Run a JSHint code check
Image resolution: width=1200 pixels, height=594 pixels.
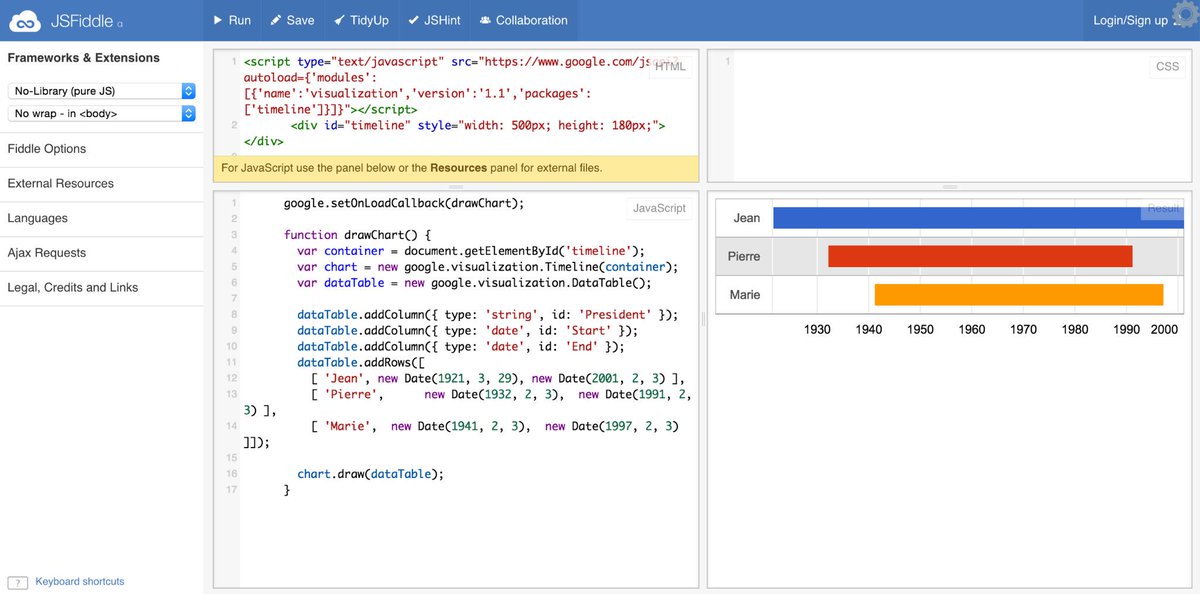(x=433, y=19)
